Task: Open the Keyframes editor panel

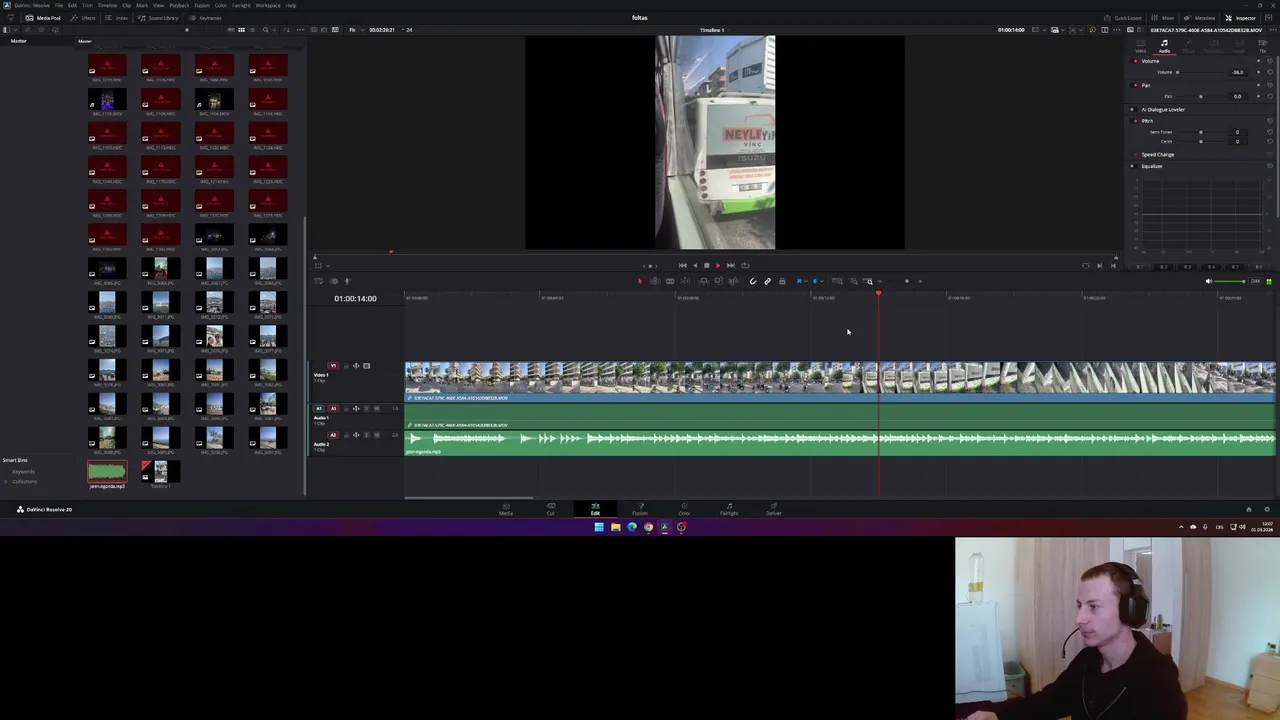Action: coord(206,18)
